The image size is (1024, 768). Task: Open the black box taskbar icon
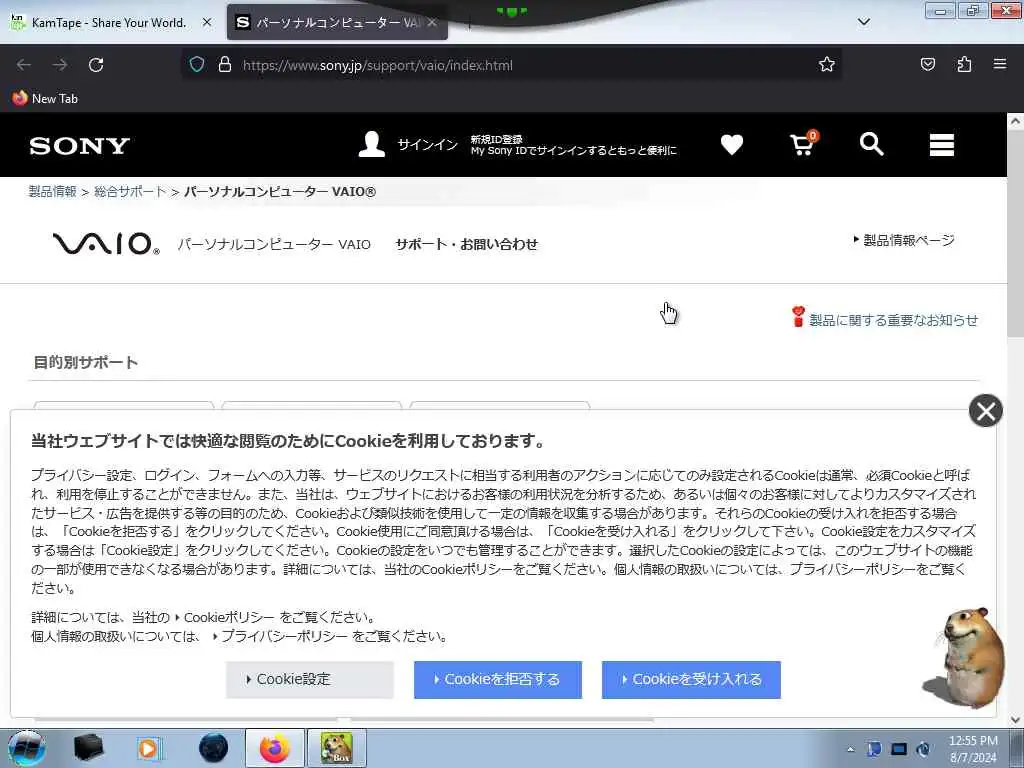click(x=89, y=748)
